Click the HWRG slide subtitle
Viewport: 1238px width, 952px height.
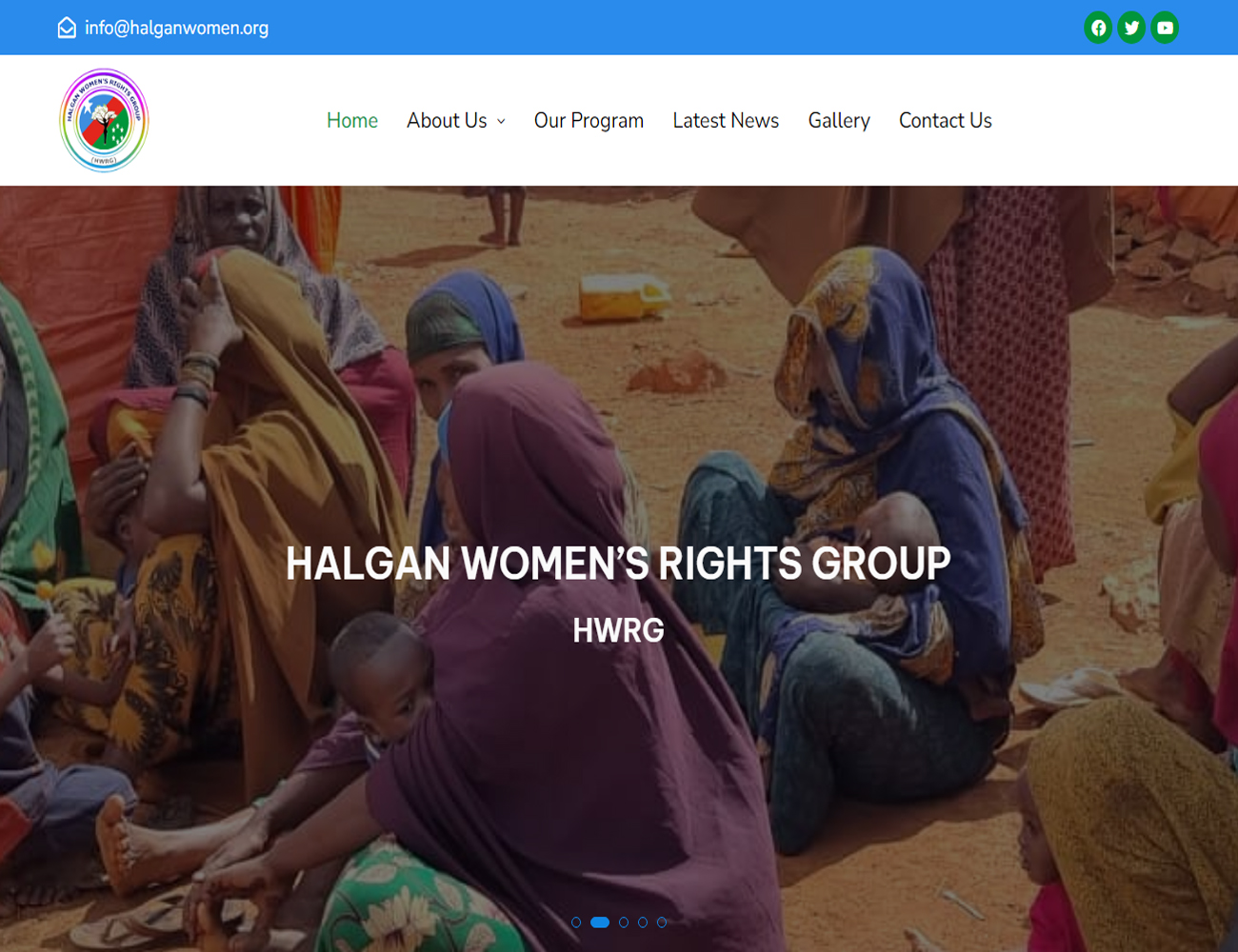[618, 630]
